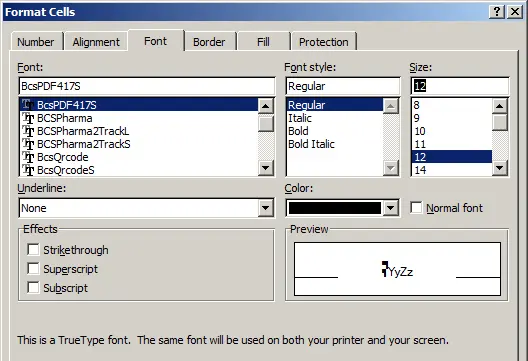Click the font list scroll up arrow

click(x=266, y=106)
